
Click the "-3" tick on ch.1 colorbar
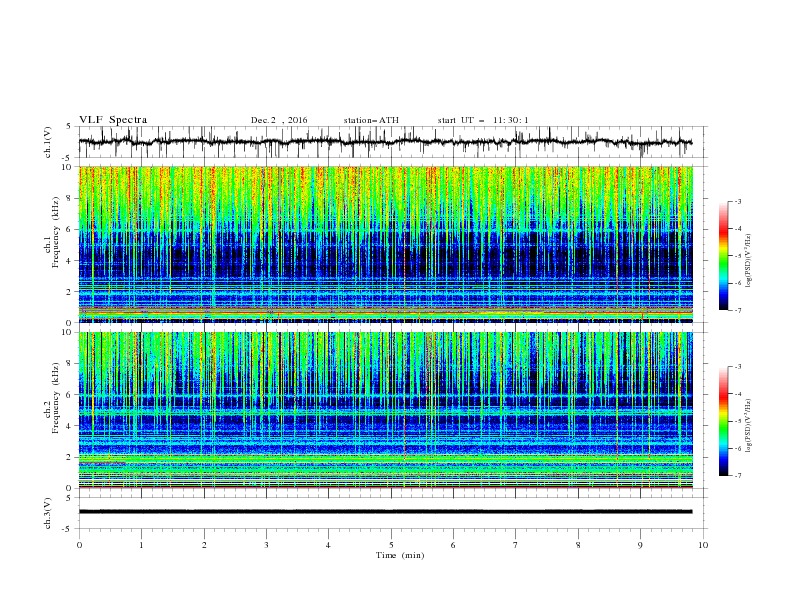pyautogui.click(x=737, y=201)
